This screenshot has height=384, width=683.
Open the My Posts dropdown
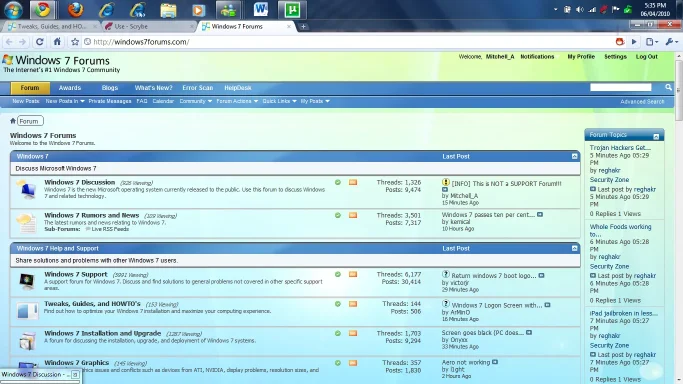click(315, 101)
